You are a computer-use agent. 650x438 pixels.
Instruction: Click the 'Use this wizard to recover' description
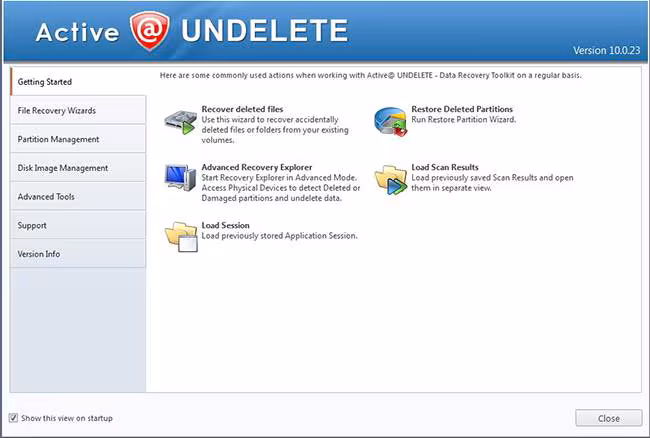(275, 130)
